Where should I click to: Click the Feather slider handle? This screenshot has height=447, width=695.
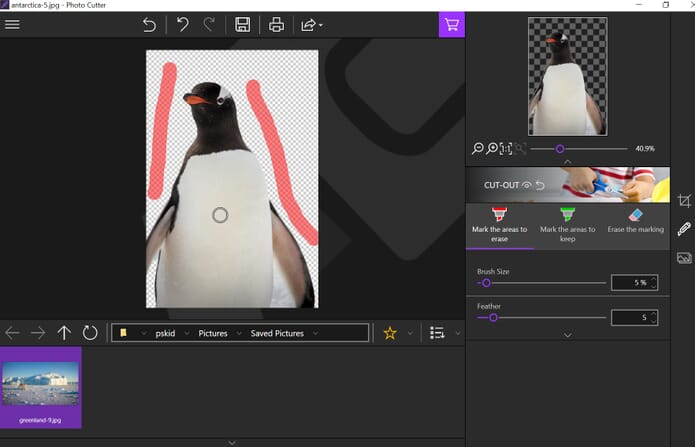(x=493, y=318)
